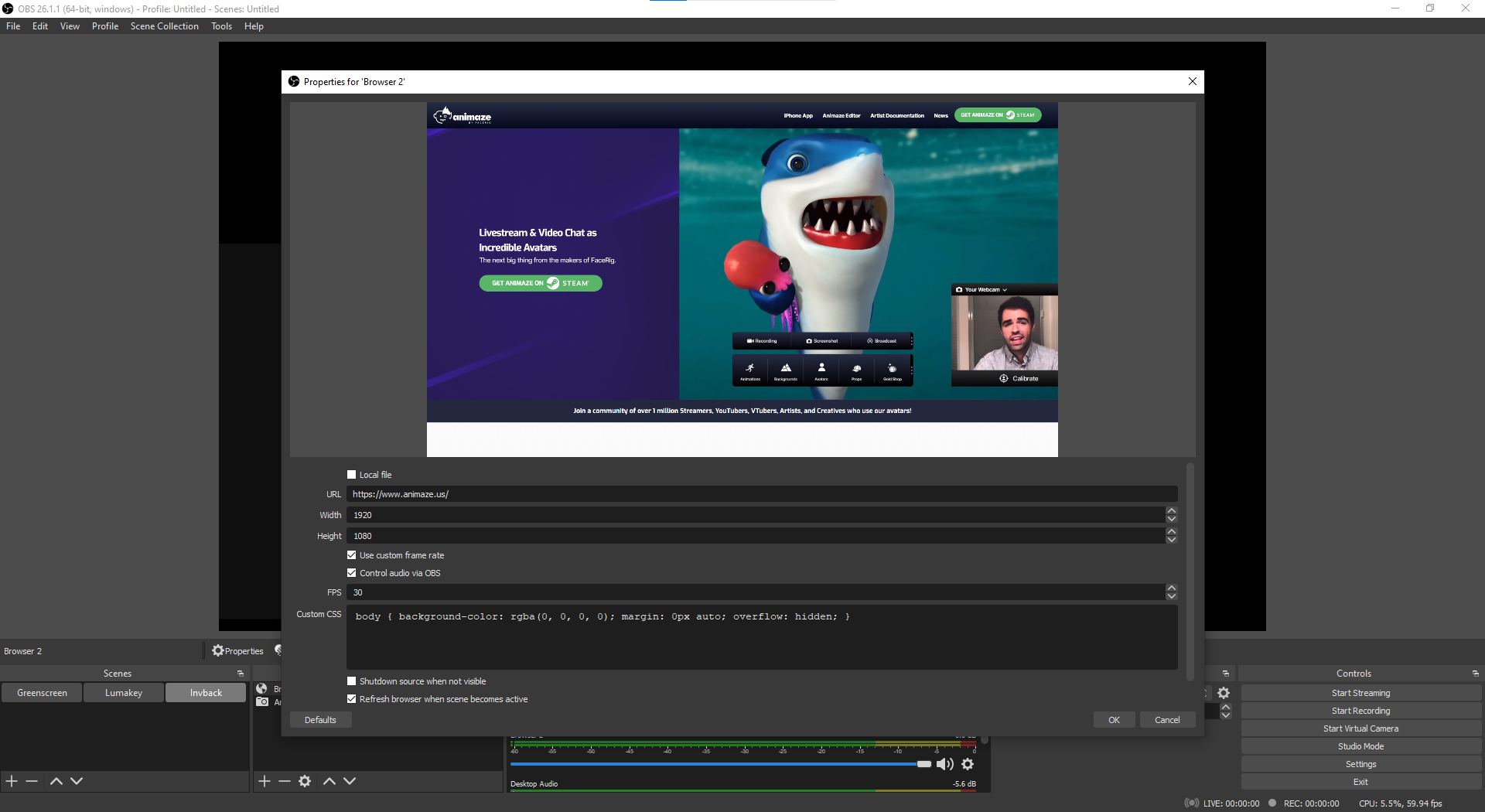Select the Greenscreen scene
The height and width of the screenshot is (812, 1485).
point(42,693)
